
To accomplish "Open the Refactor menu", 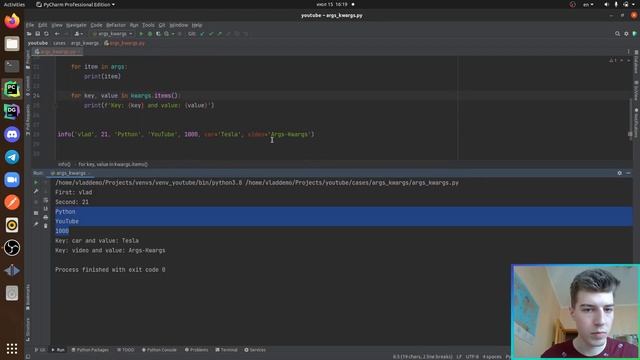I will click(116, 25).
